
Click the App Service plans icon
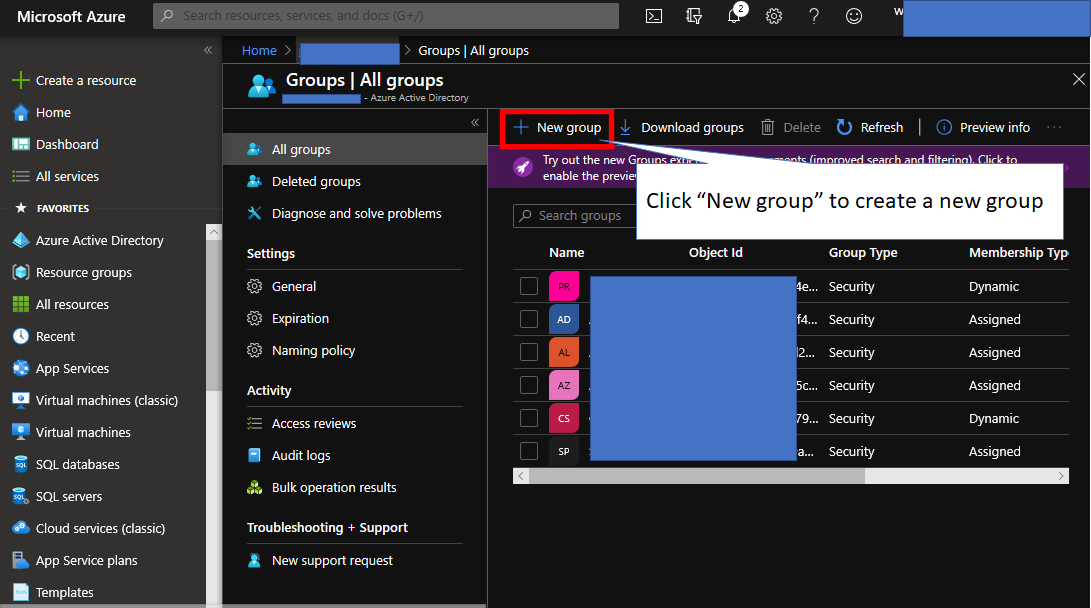point(21,560)
